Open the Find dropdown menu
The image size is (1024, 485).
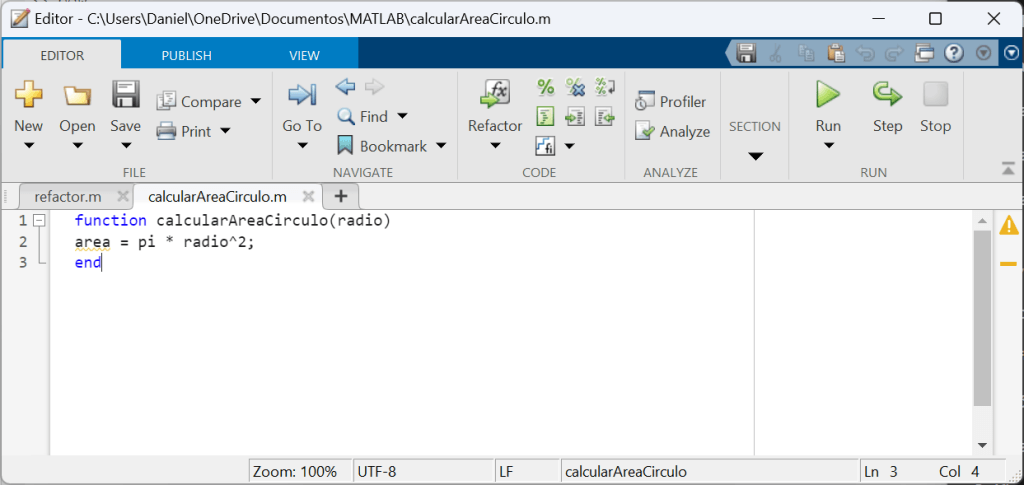[402, 117]
